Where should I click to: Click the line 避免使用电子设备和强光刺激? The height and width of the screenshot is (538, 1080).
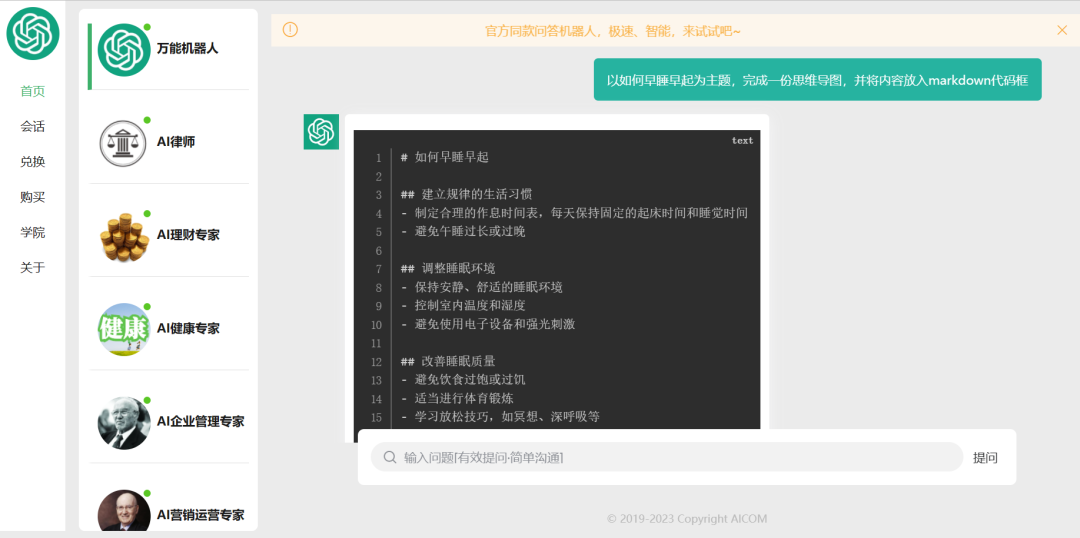(x=488, y=325)
